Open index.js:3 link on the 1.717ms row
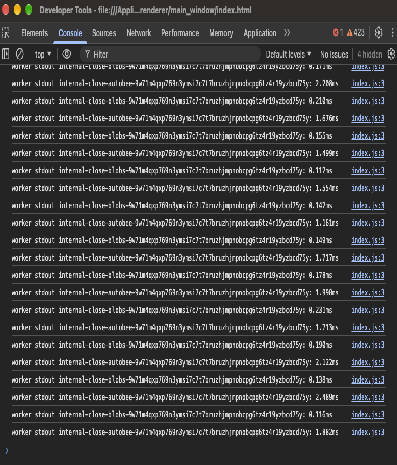The image size is (397, 465). pos(368,258)
